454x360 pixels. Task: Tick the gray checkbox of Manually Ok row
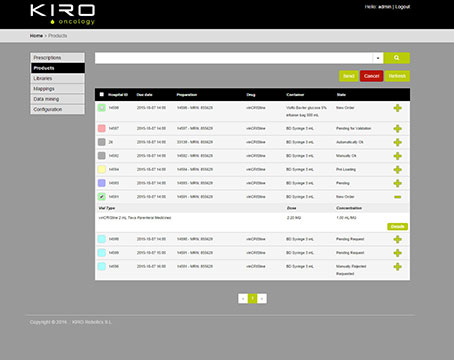click(x=102, y=156)
